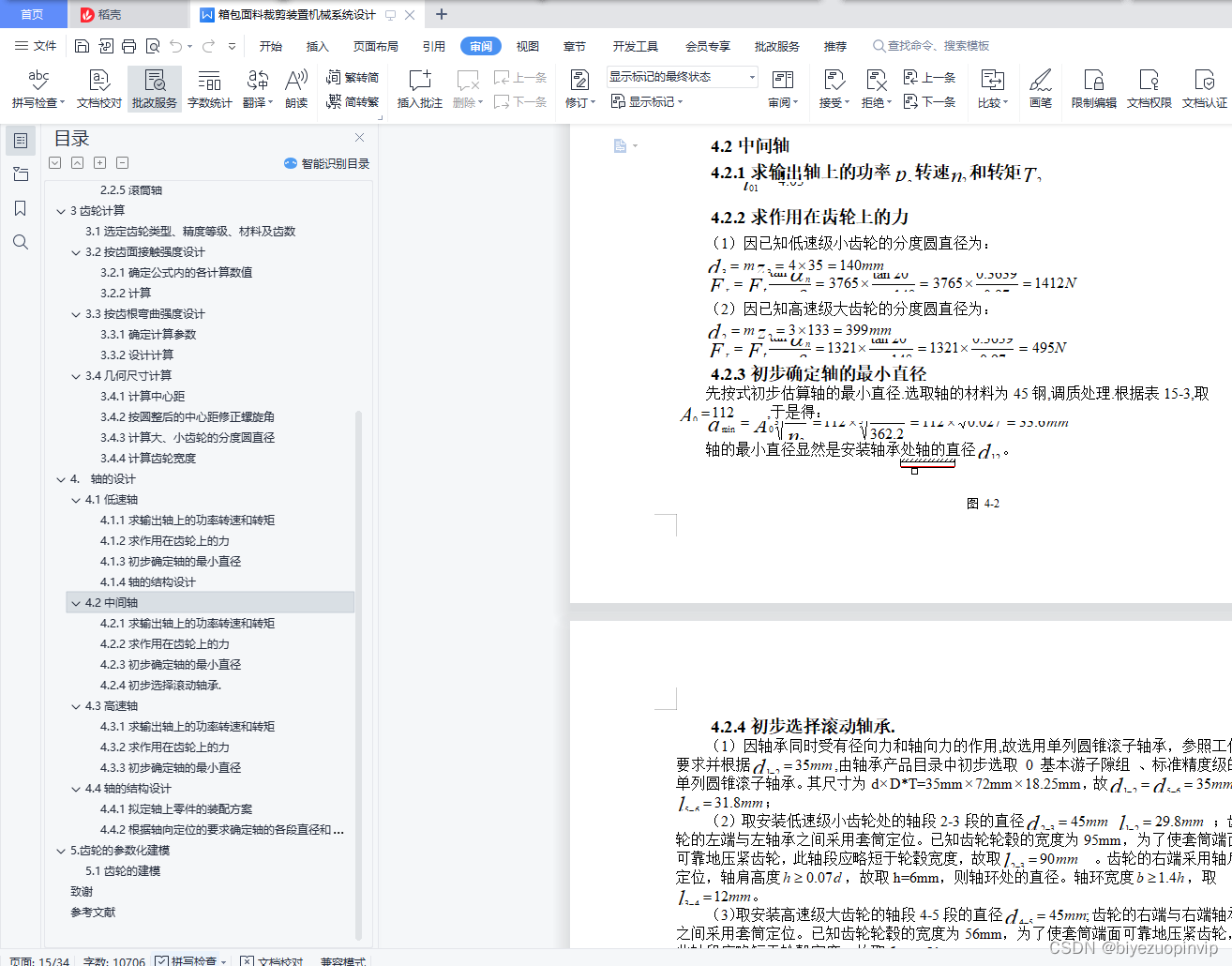The width and height of the screenshot is (1232, 966).
Task: Collapse 3.2 按齿面接触强度设计 node
Action: (76, 252)
